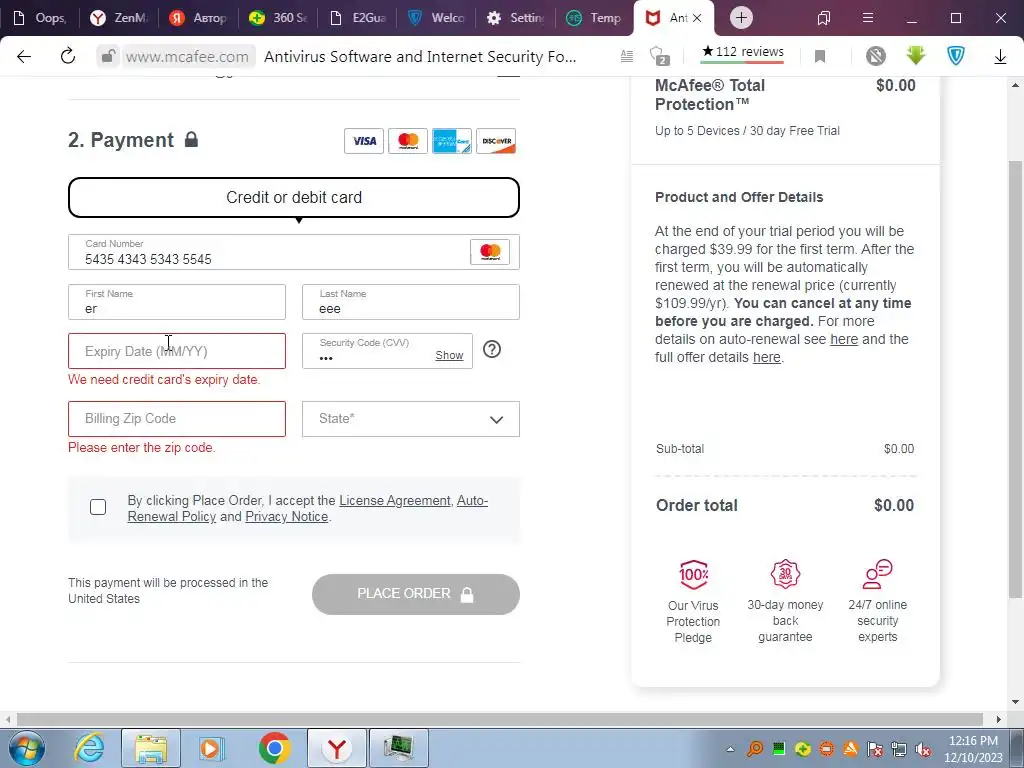Image resolution: width=1024 pixels, height=768 pixels.
Task: Expand the State dropdown
Action: [411, 419]
